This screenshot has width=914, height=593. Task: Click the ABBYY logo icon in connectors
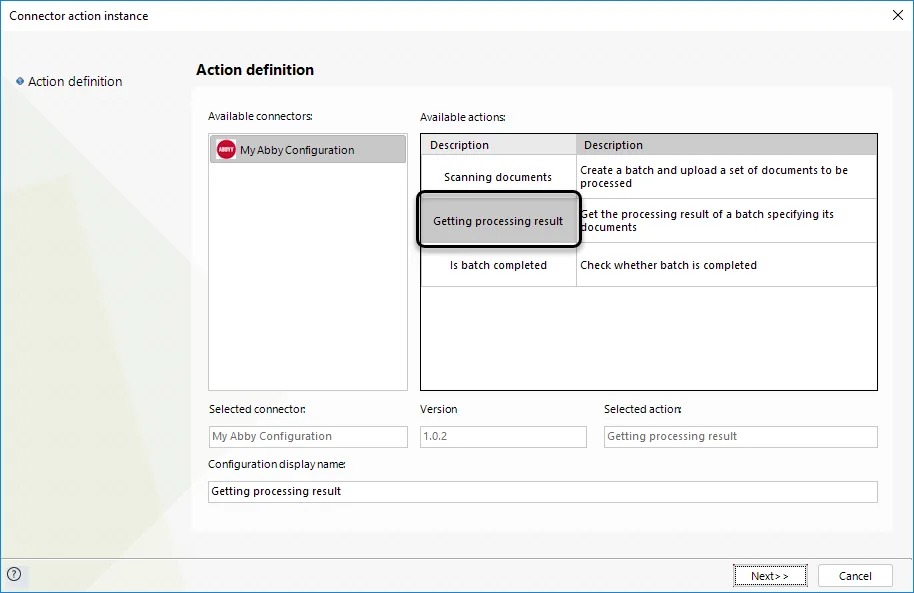tap(226, 149)
